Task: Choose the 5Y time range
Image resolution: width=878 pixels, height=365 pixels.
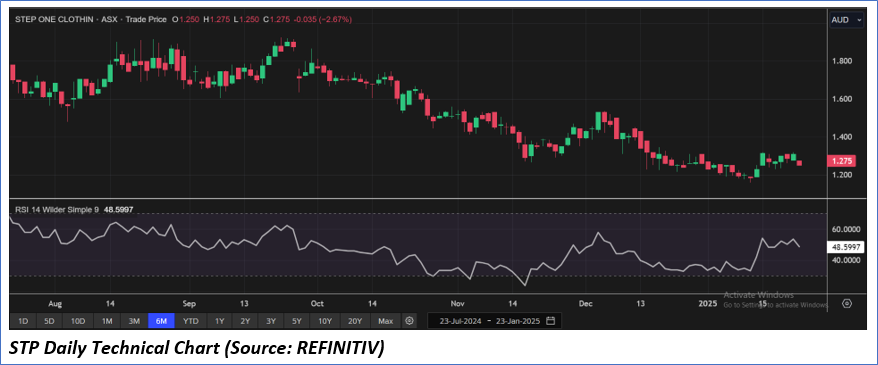Action: (297, 321)
